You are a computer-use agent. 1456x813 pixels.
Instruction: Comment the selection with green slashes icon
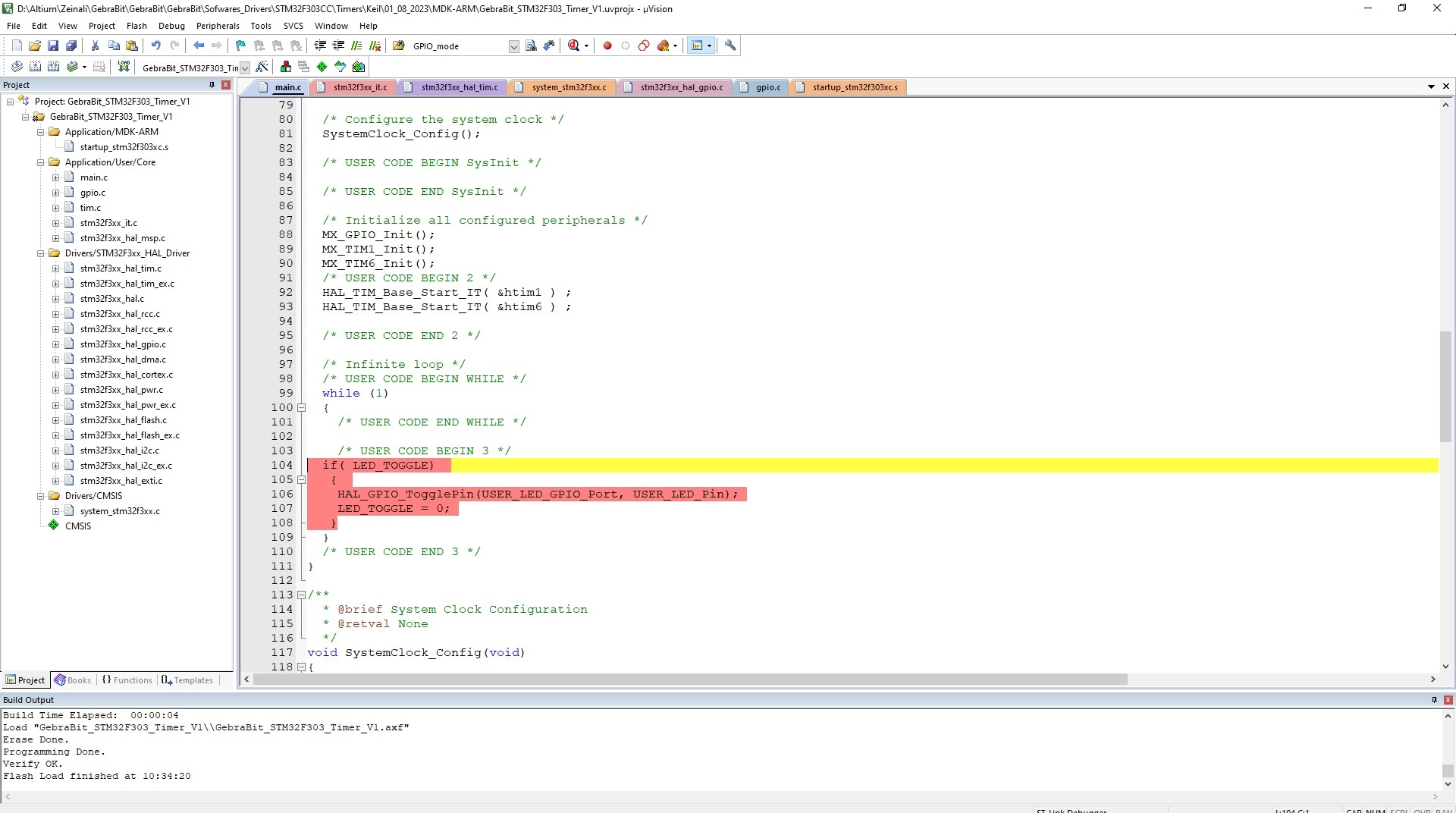(356, 46)
